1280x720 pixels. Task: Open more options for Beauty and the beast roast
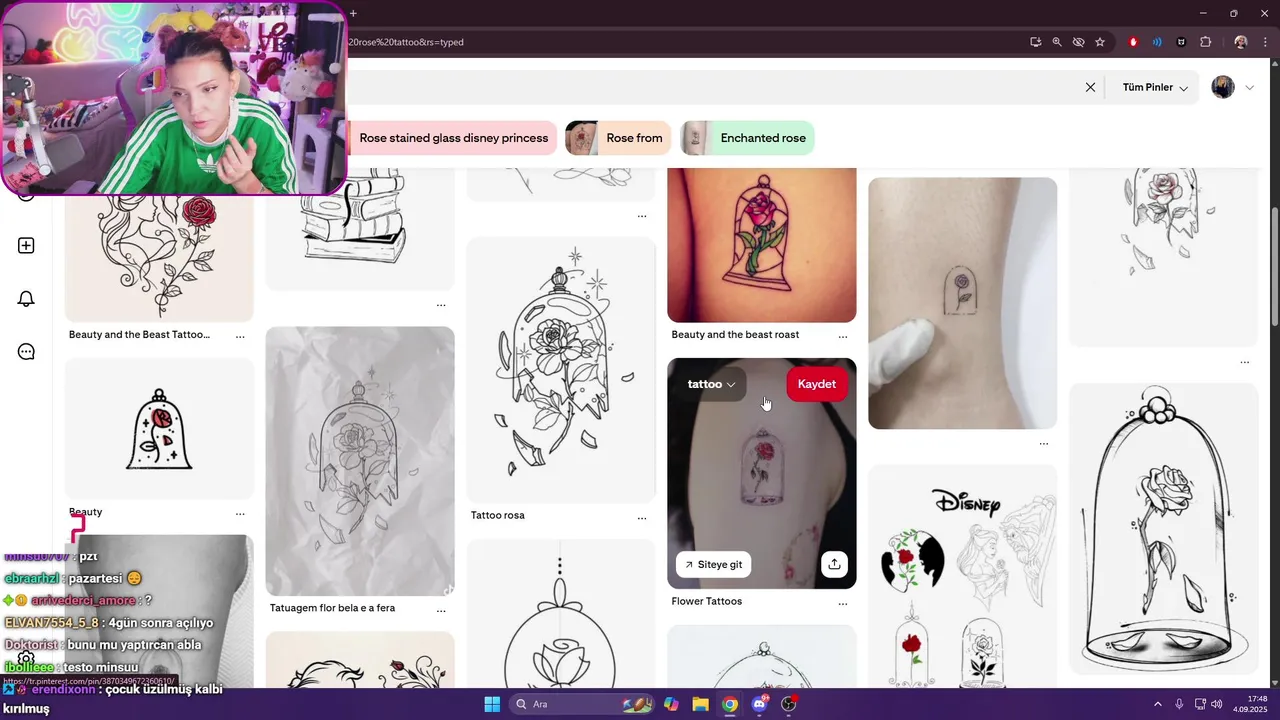click(843, 337)
